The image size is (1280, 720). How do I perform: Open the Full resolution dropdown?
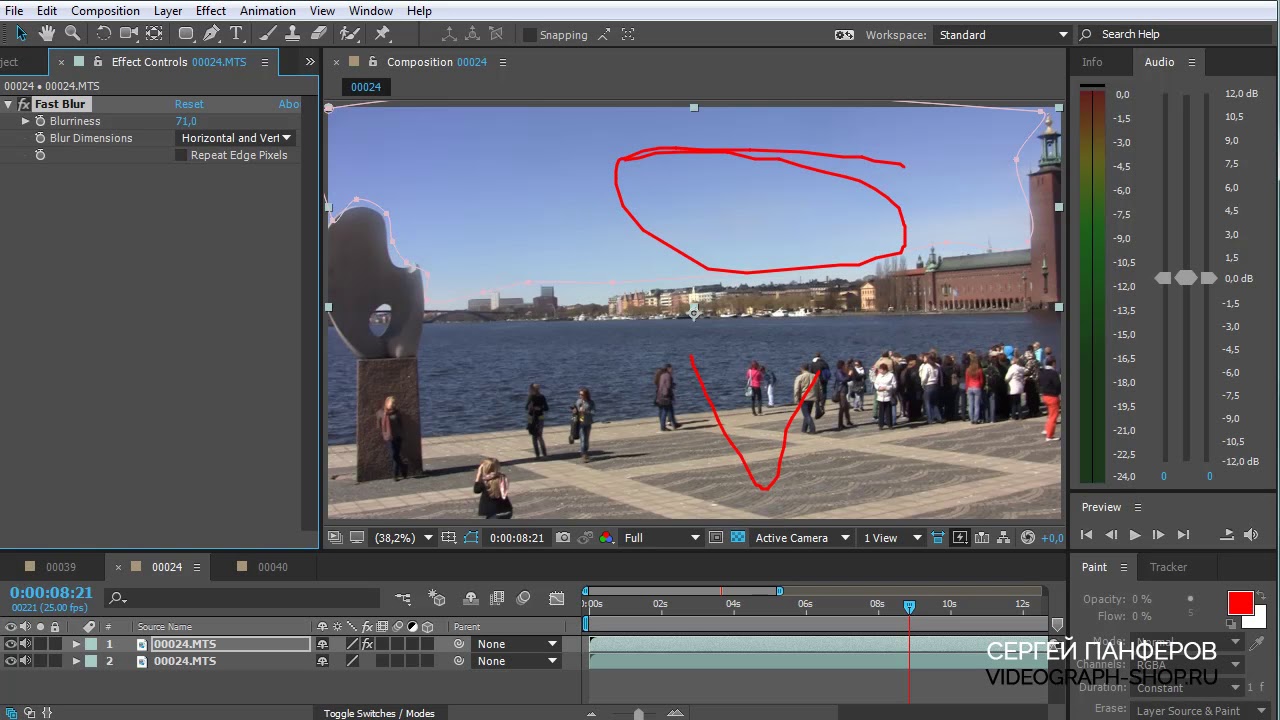click(x=661, y=538)
